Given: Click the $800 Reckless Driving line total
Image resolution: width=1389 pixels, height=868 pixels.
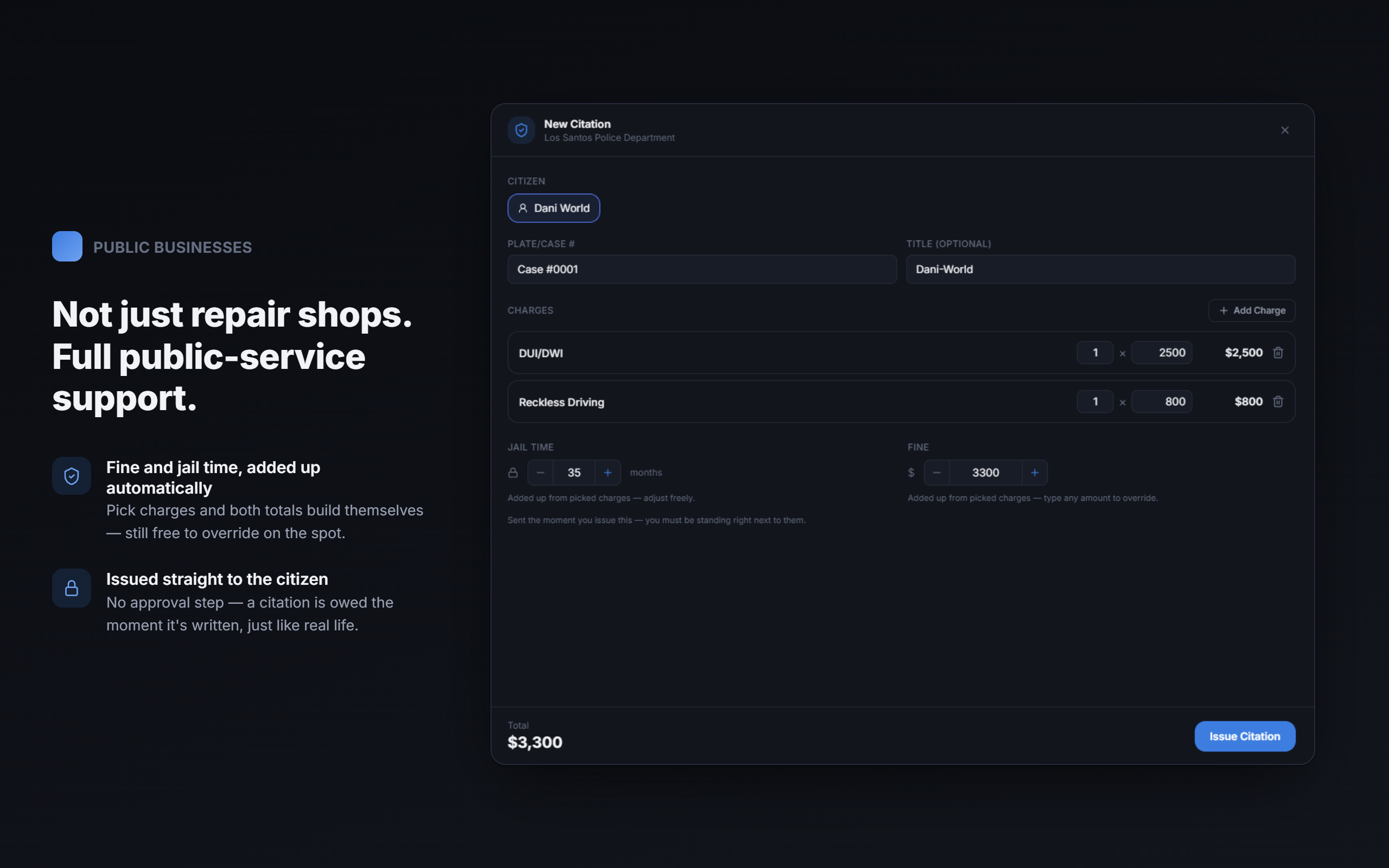Looking at the screenshot, I should (x=1248, y=401).
